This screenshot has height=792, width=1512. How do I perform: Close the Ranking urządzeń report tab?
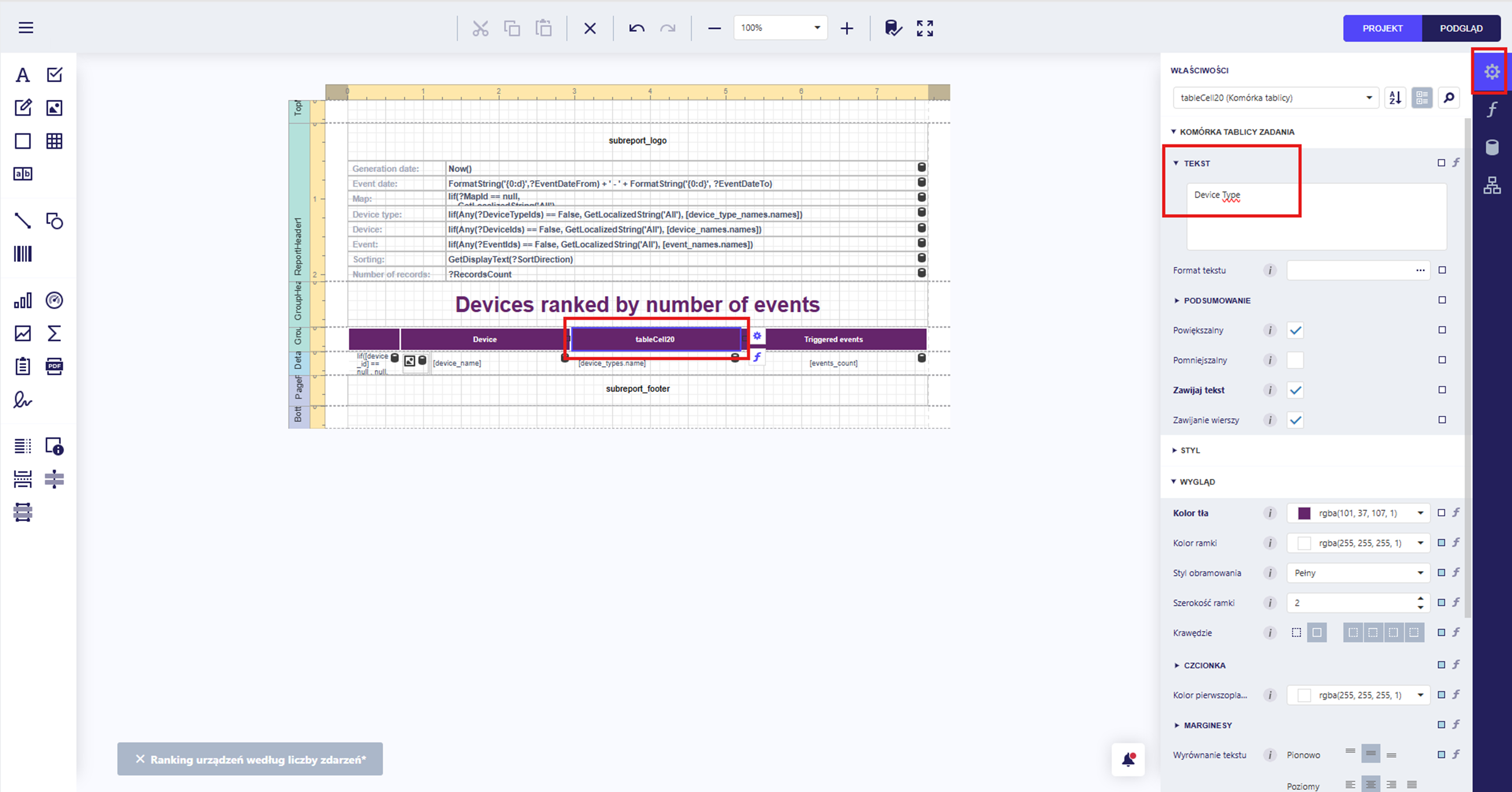click(140, 759)
